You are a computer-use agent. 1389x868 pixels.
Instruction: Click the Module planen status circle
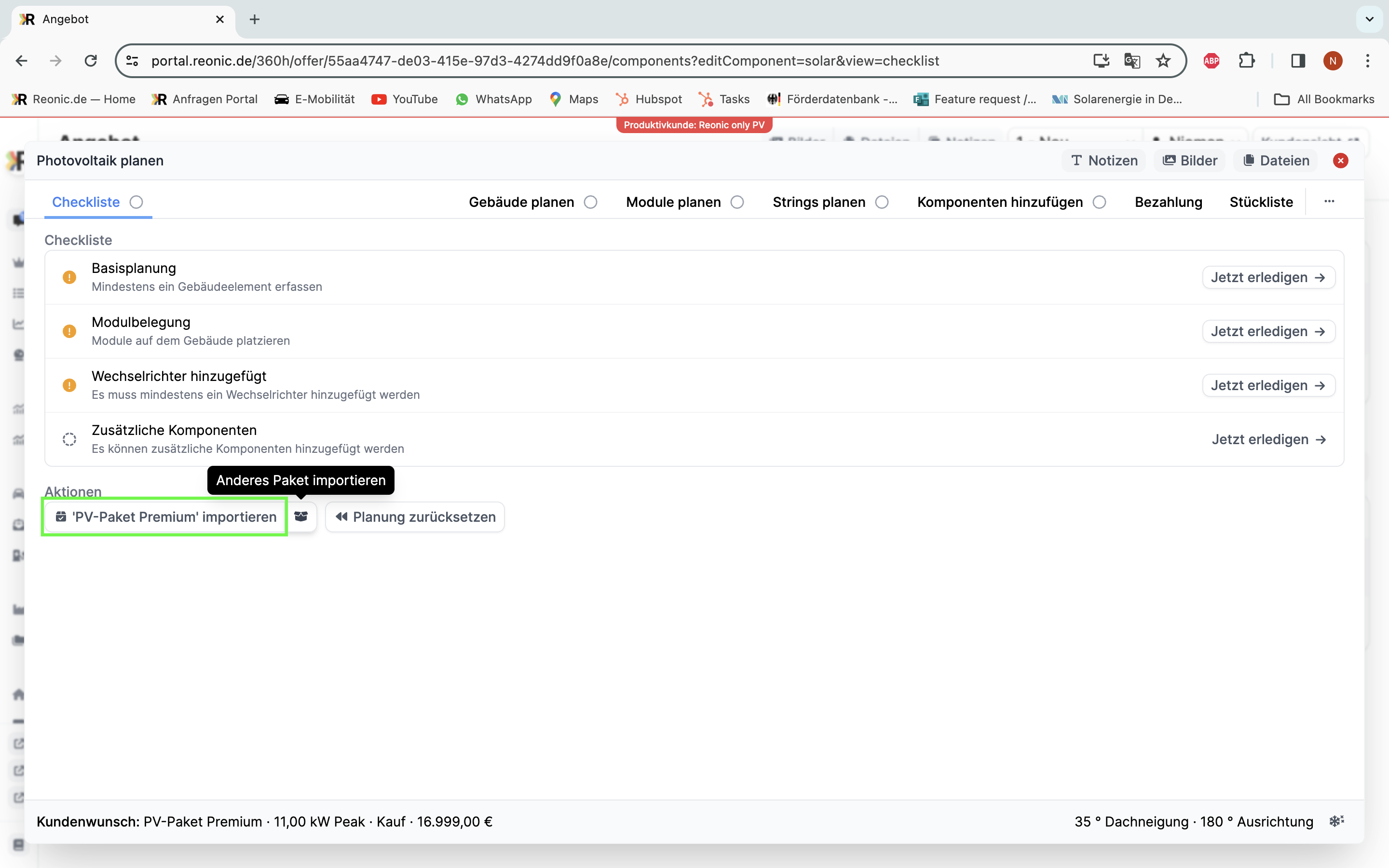pyautogui.click(x=737, y=202)
